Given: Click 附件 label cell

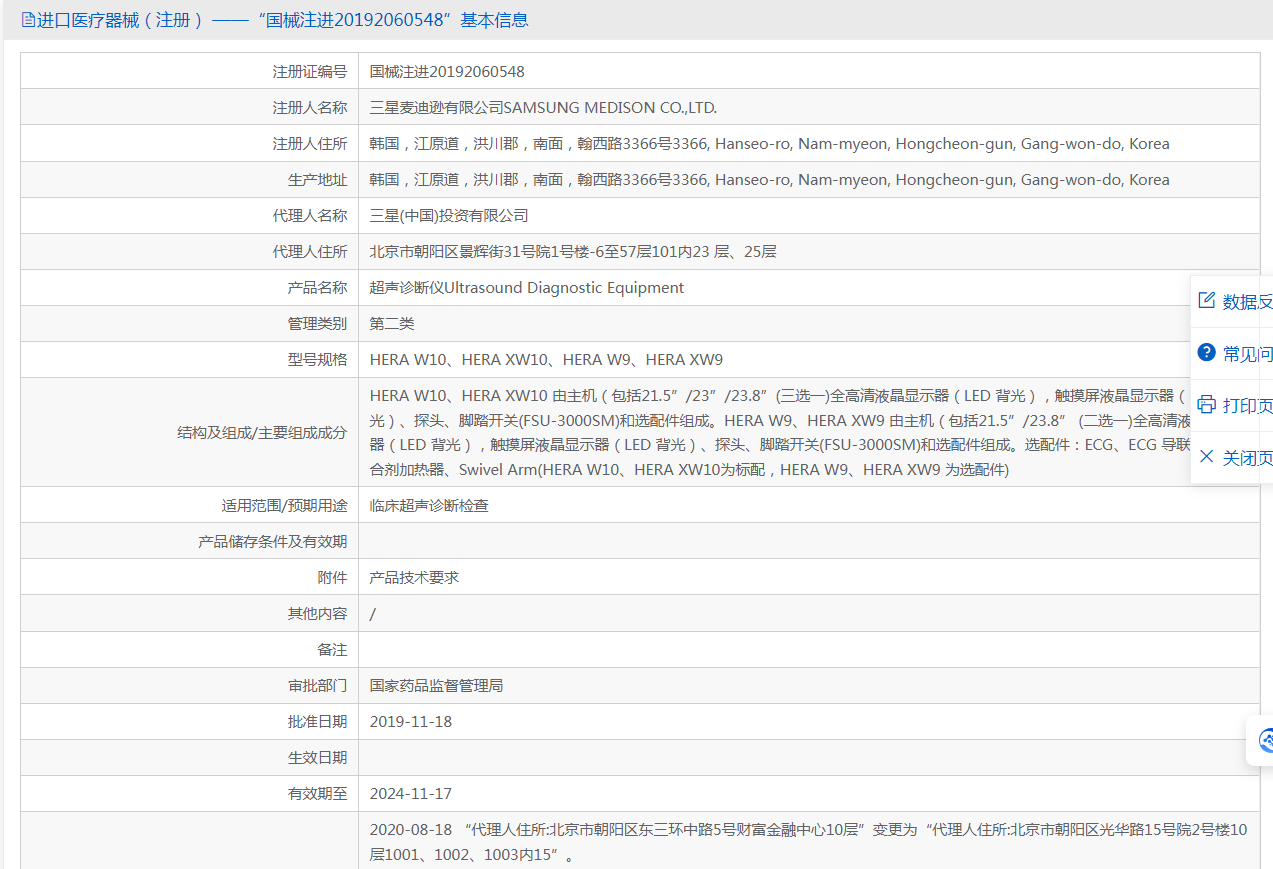Looking at the screenshot, I should pyautogui.click(x=190, y=577).
